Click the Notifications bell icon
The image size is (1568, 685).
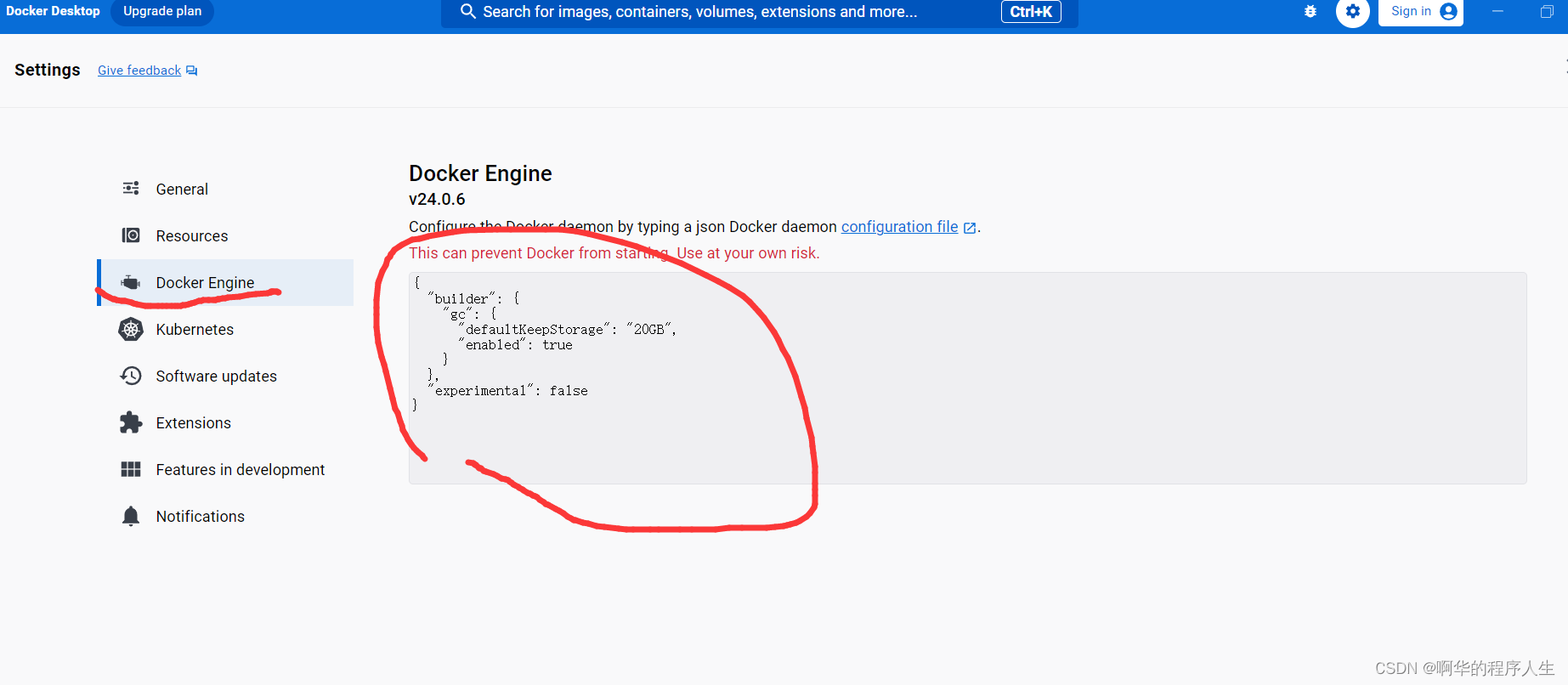pos(131,516)
